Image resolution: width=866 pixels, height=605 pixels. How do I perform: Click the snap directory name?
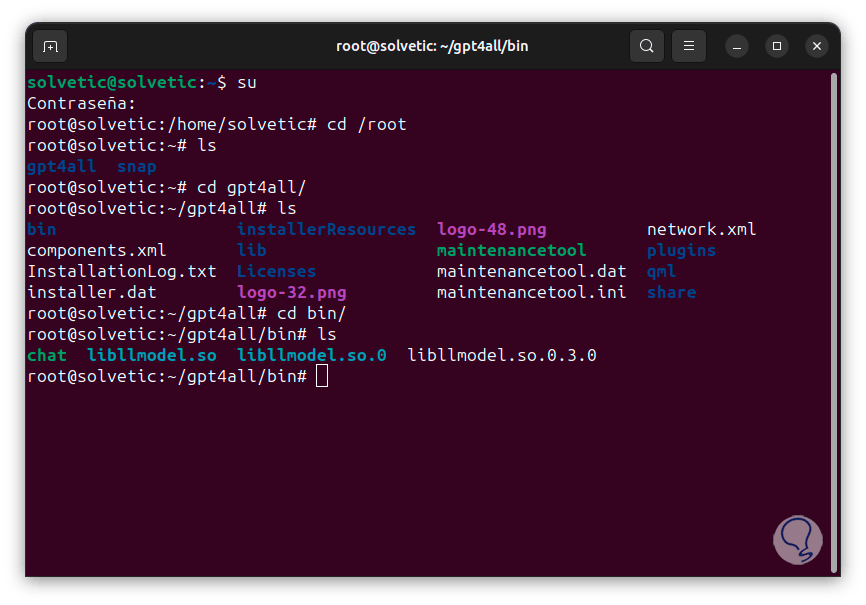click(x=136, y=166)
